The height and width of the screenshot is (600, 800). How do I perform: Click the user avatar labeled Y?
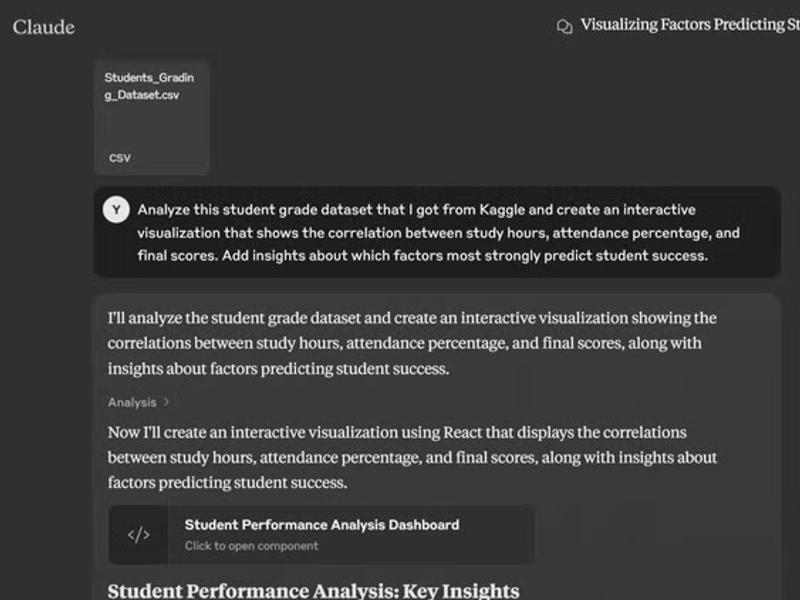point(116,210)
